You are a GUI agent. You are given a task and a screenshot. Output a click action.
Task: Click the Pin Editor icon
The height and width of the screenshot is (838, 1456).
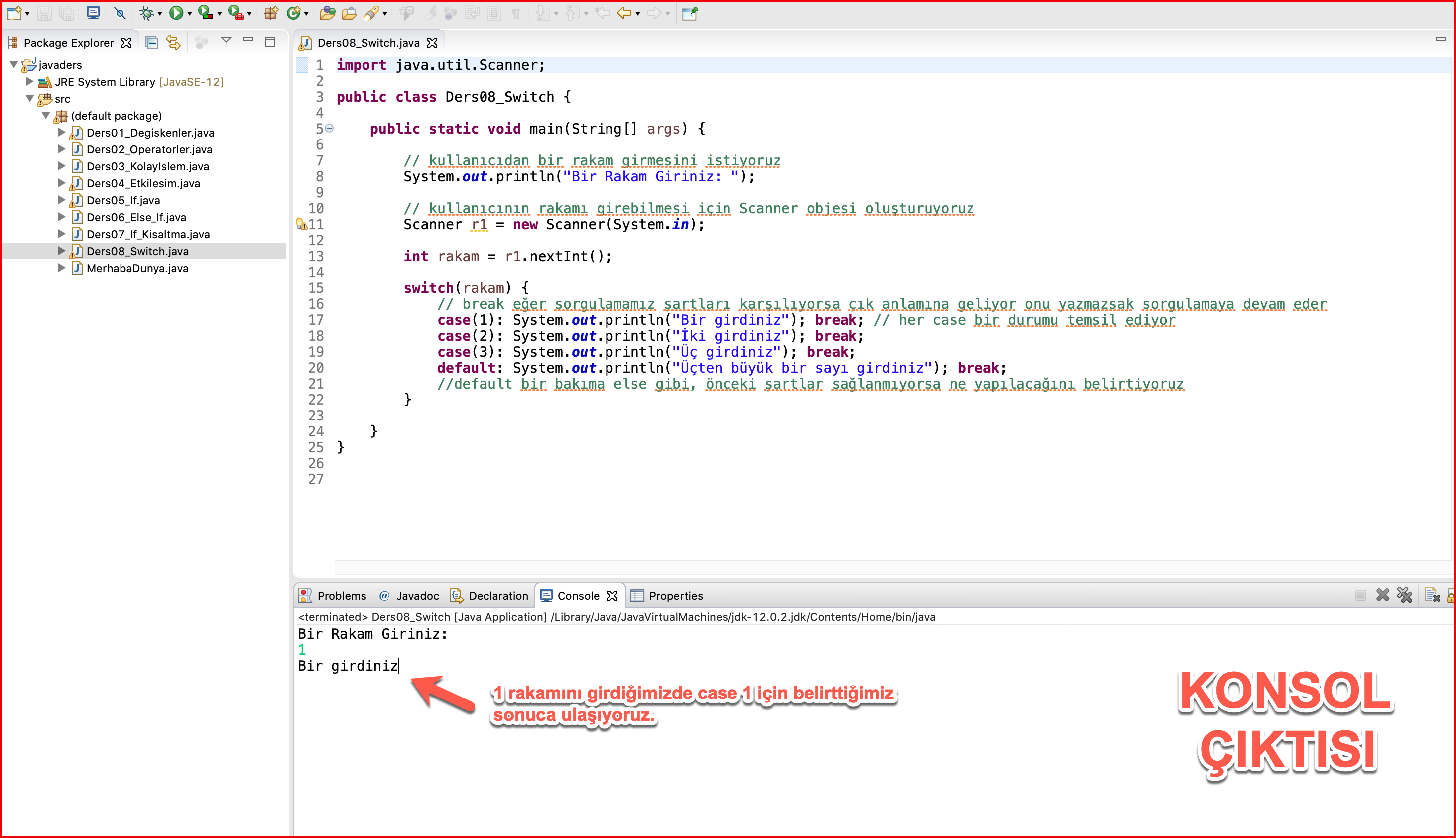(x=690, y=13)
